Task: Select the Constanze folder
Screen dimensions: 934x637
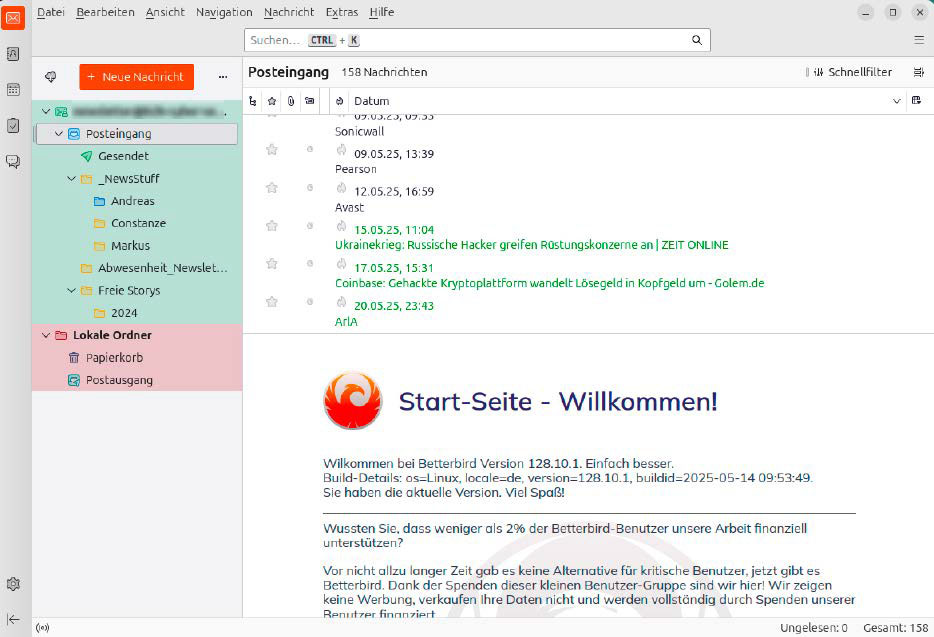Action: point(138,223)
